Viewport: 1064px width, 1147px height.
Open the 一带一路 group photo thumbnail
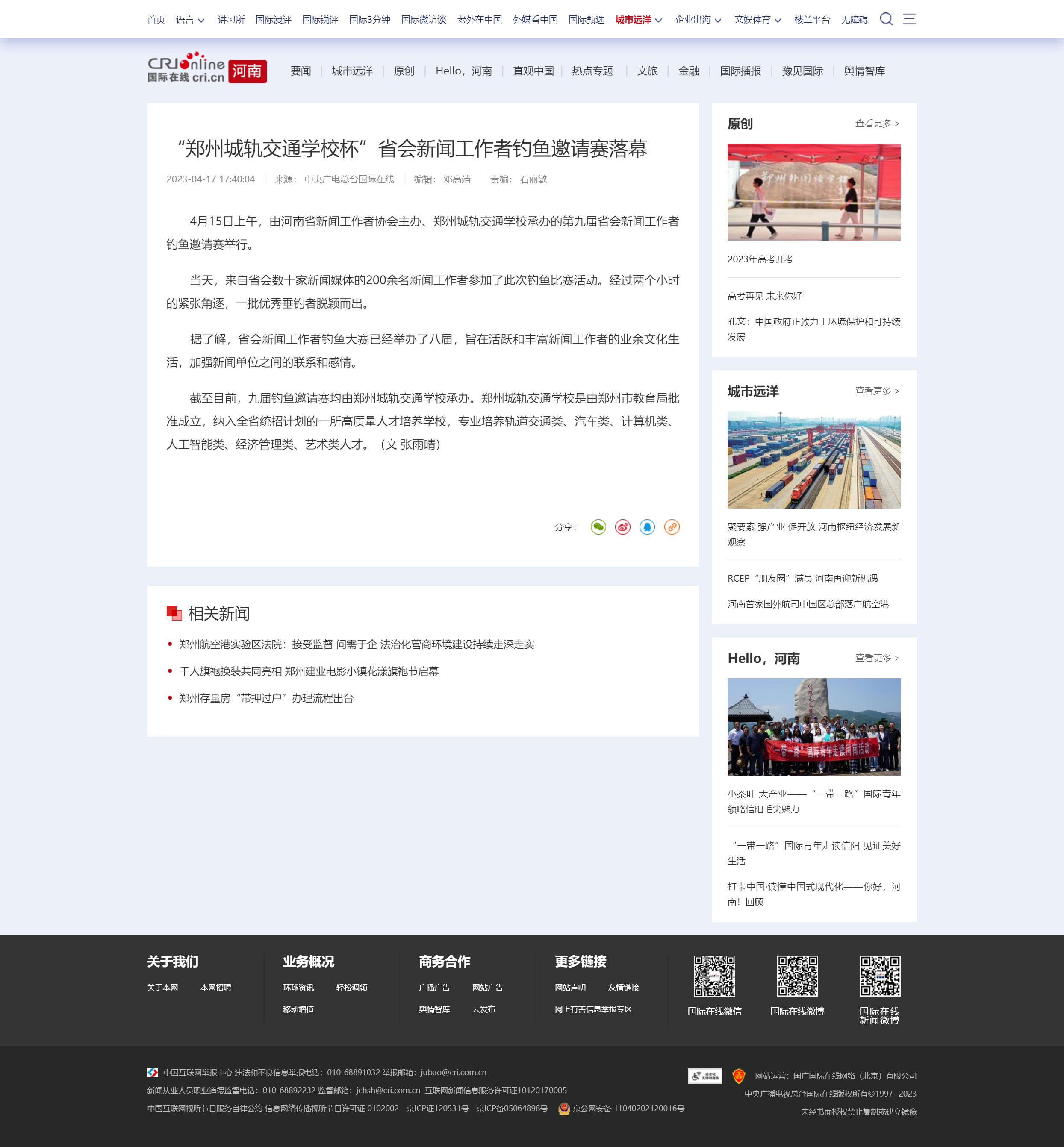tap(813, 727)
